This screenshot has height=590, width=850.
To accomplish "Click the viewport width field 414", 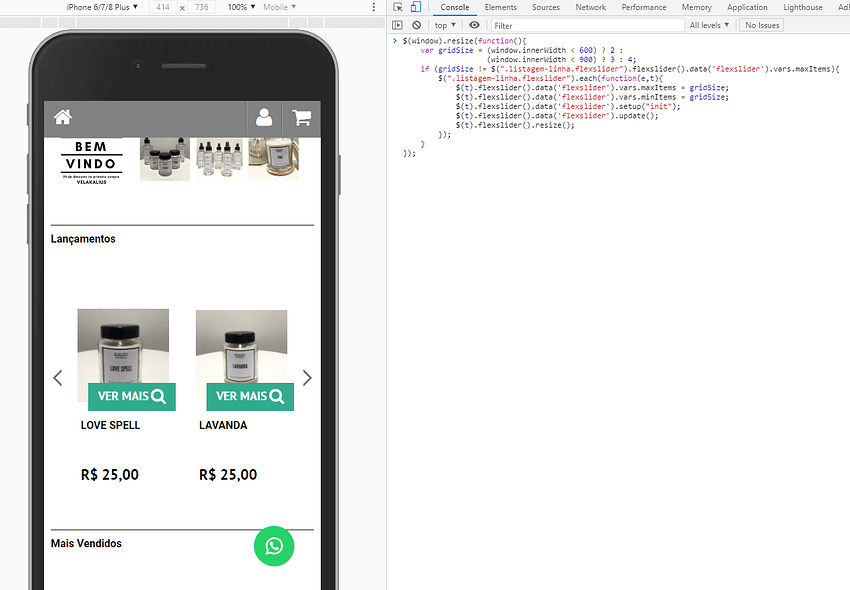I will 163,7.
